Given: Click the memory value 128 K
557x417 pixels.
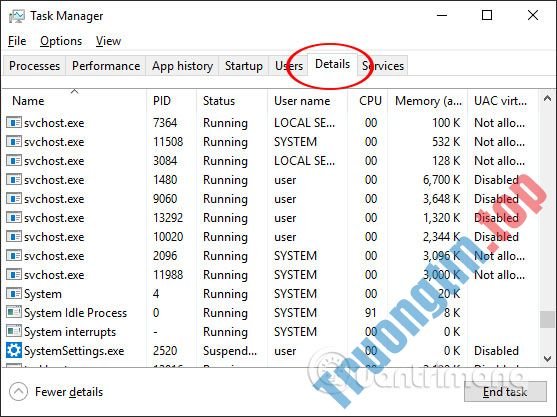Looking at the screenshot, I should click(446, 161).
